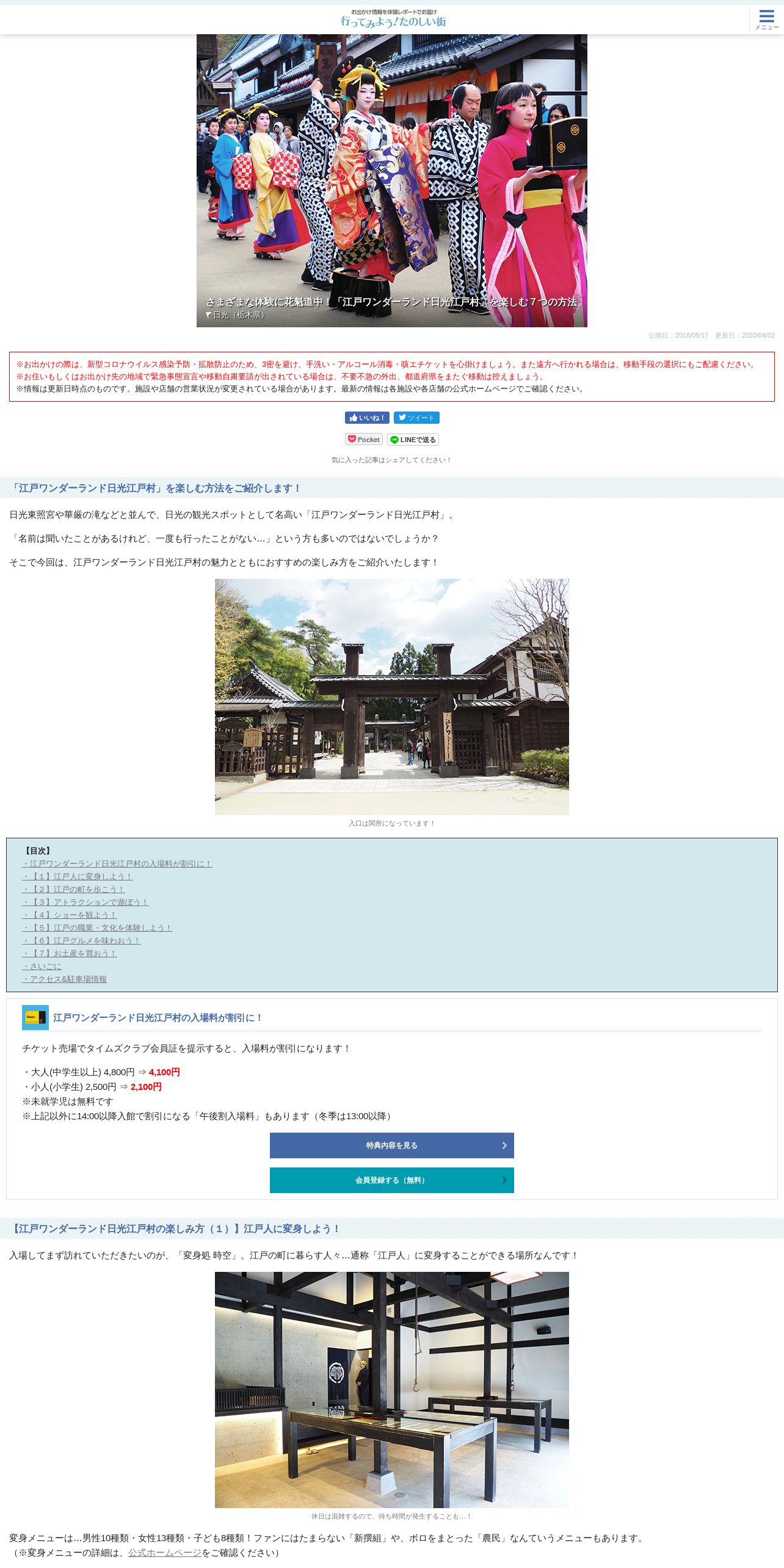Click caption 休日は混雑するので、待ち時間が発生することも…！

click(x=392, y=1517)
